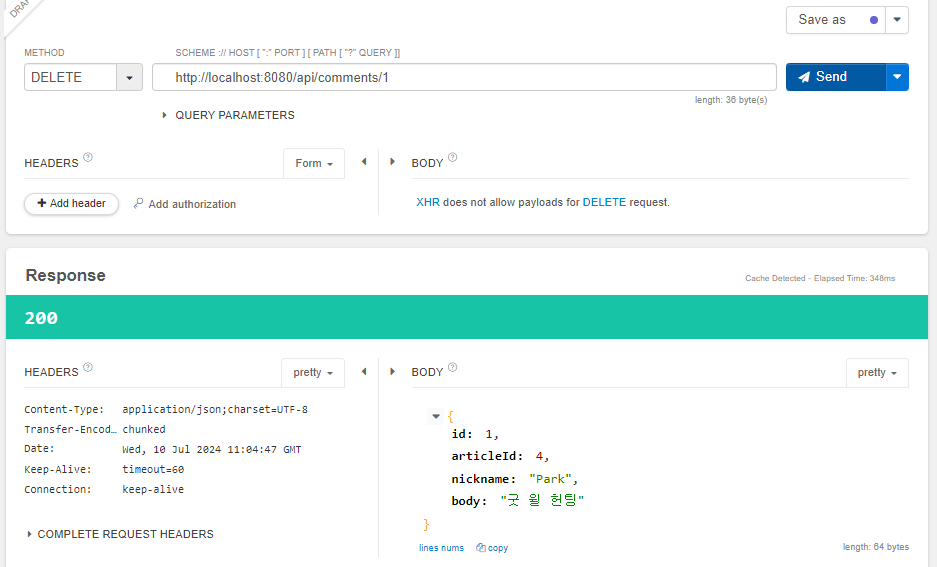Click the Korean body string value
The height and width of the screenshot is (567, 937).
(x=542, y=501)
